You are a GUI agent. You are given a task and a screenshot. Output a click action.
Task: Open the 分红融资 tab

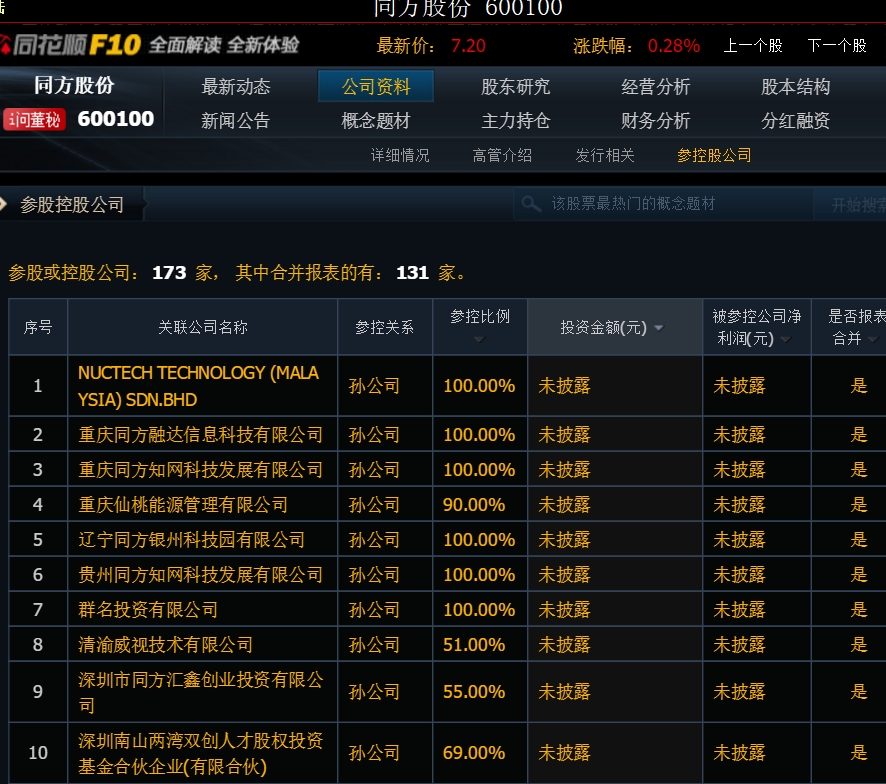click(x=796, y=120)
